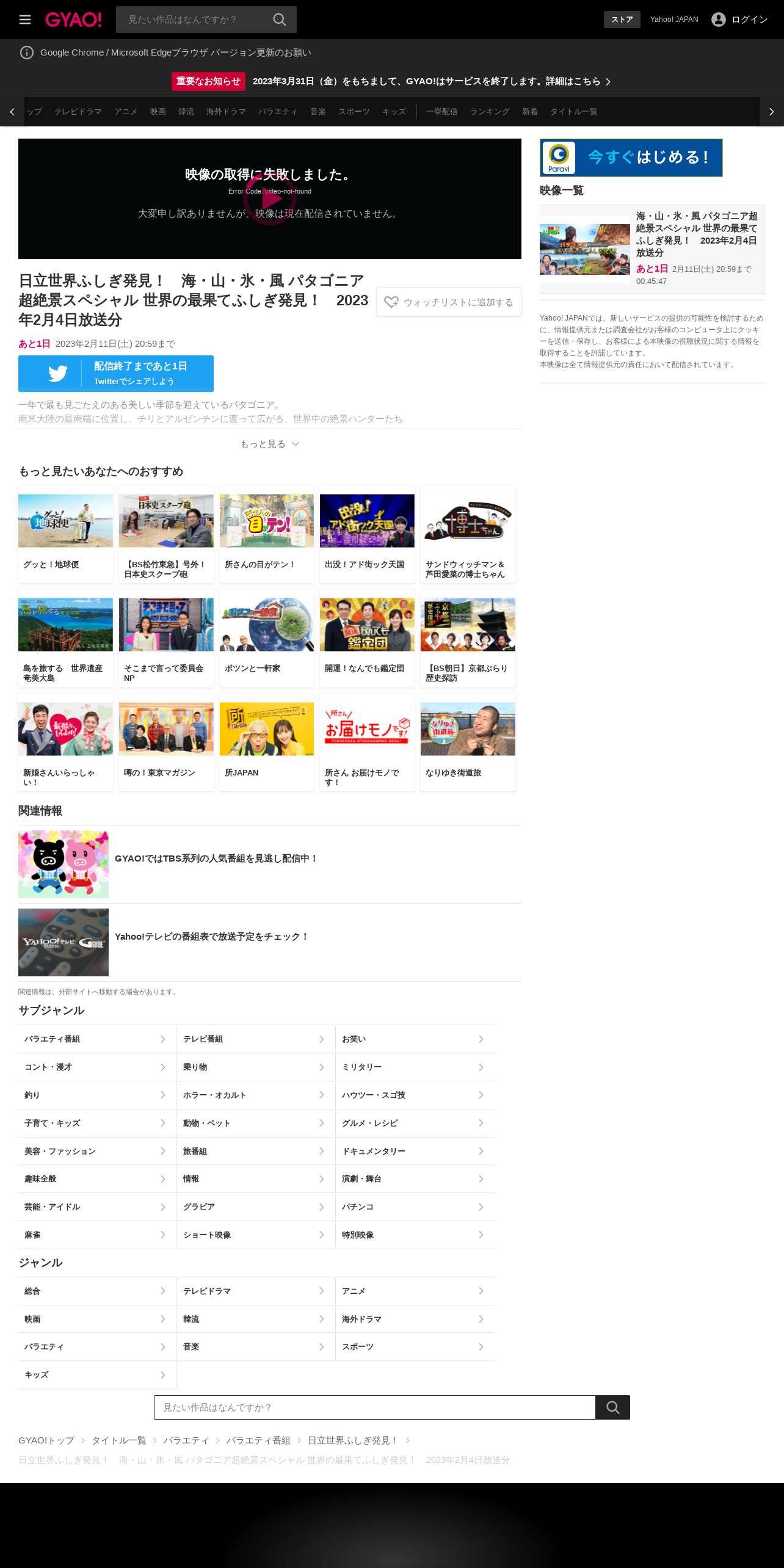Open グッと！地球便 thumbnail
Viewport: 784px width, 1568px height.
tap(65, 521)
